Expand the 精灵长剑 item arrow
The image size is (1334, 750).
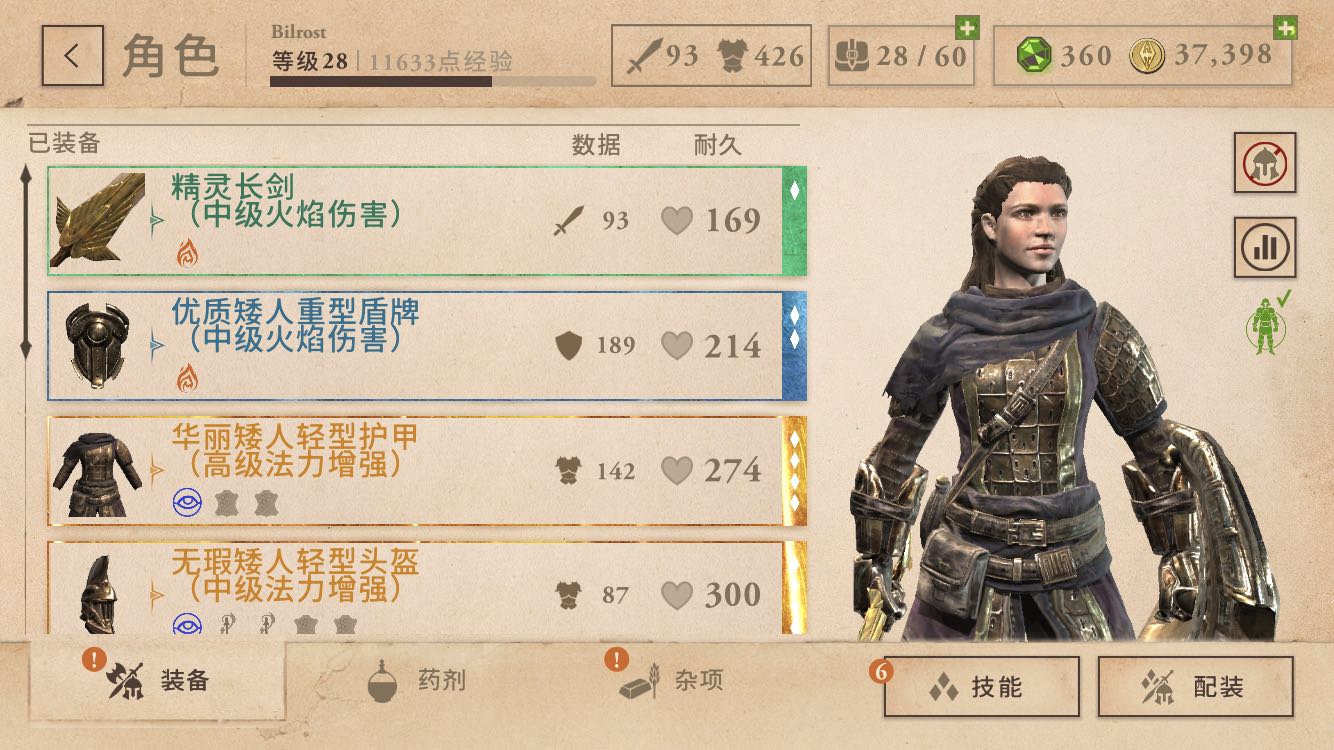tap(157, 219)
